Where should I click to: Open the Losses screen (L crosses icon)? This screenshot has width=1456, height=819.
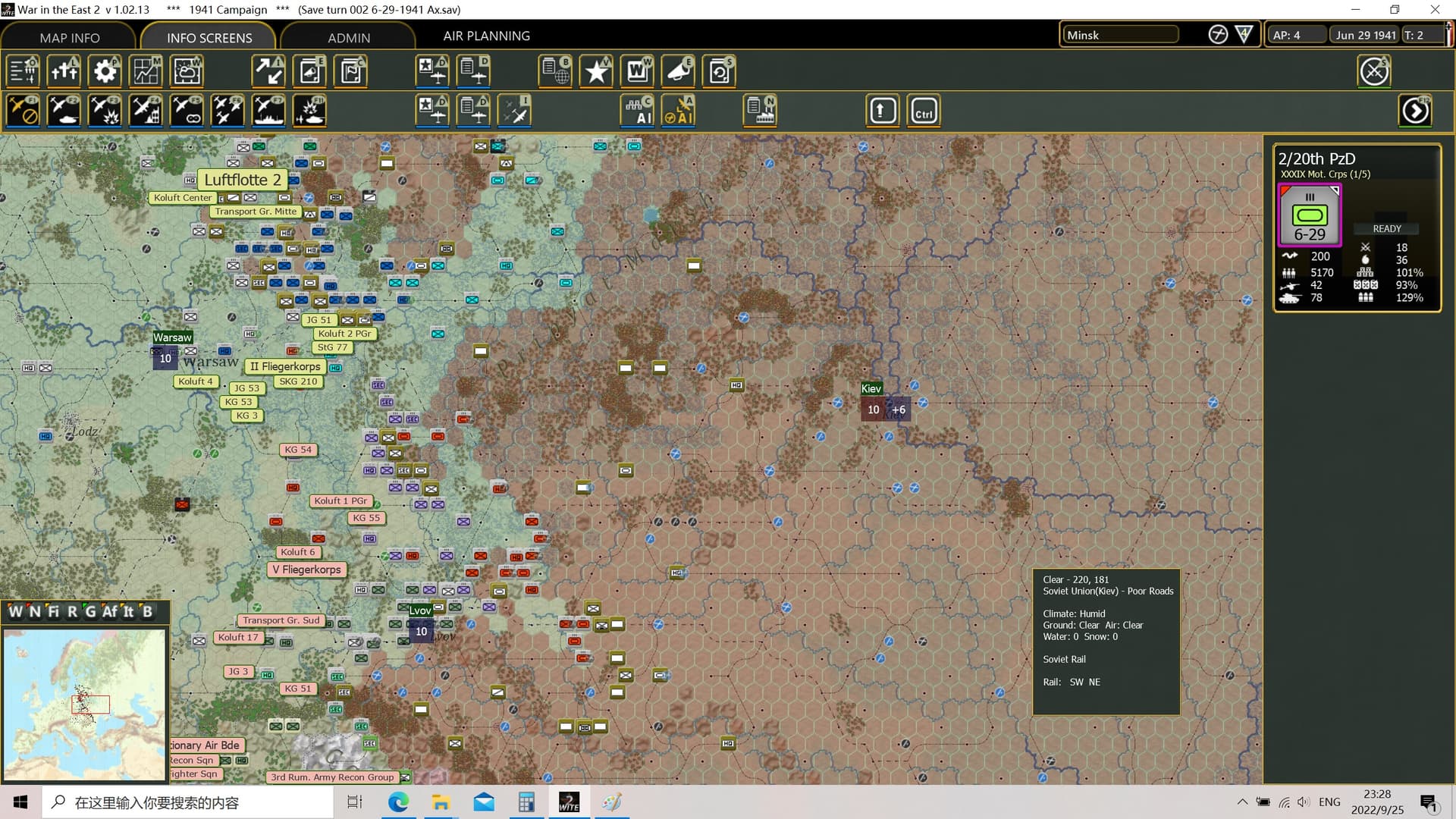click(x=64, y=71)
